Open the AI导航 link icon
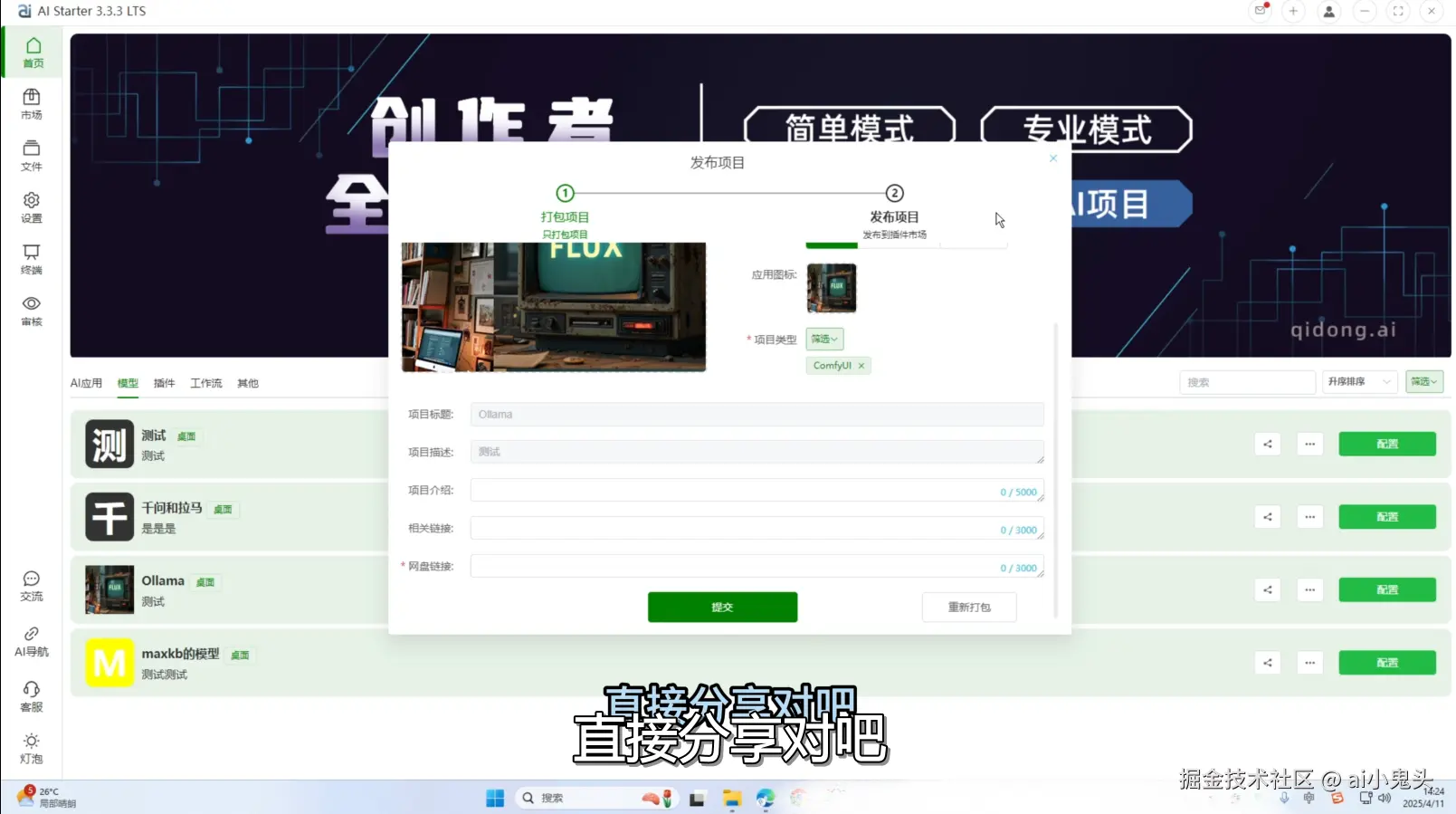 tap(32, 641)
